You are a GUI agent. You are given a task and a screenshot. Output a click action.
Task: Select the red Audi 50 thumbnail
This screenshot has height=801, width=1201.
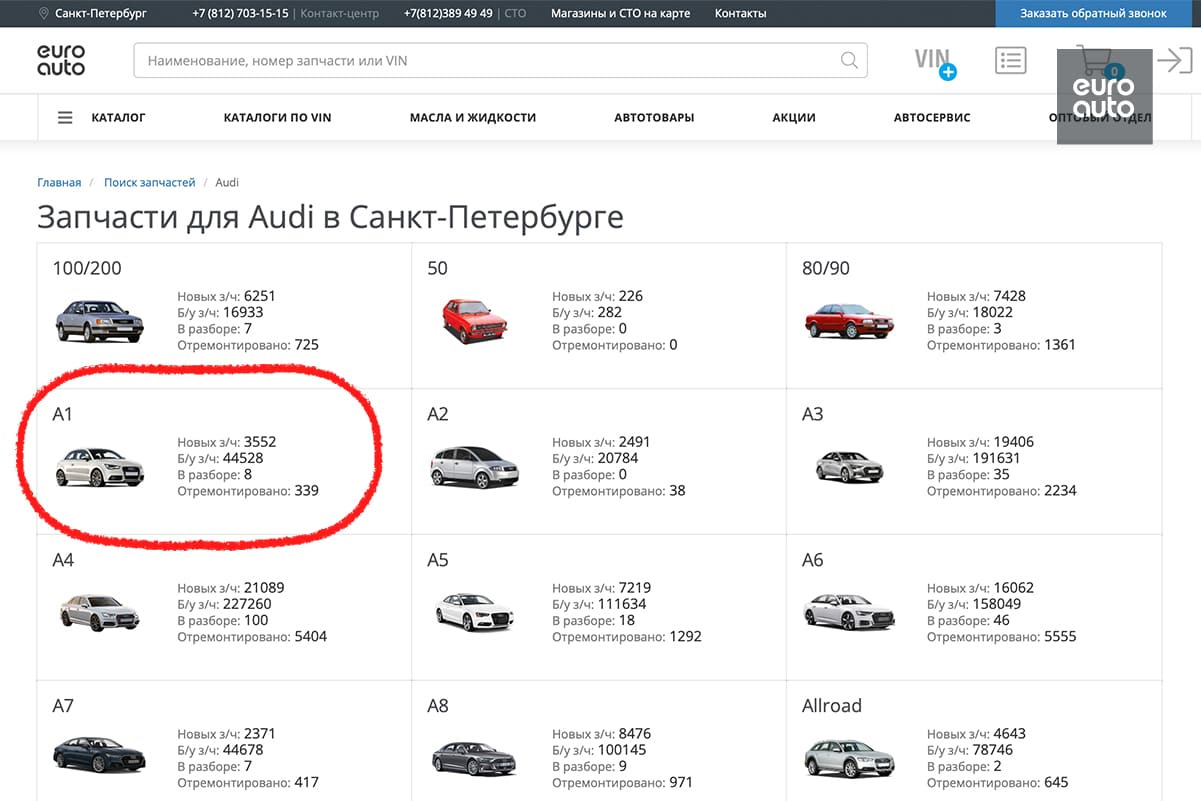[475, 321]
